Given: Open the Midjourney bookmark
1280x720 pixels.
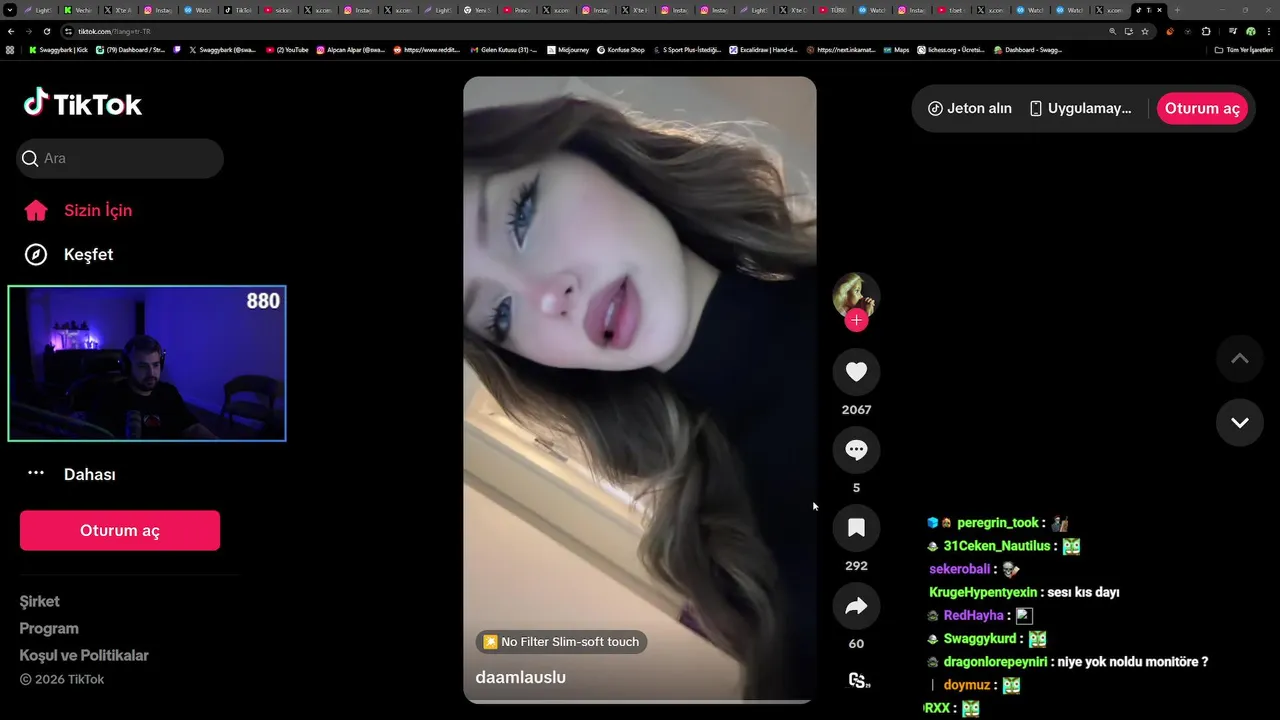Looking at the screenshot, I should pos(568,50).
